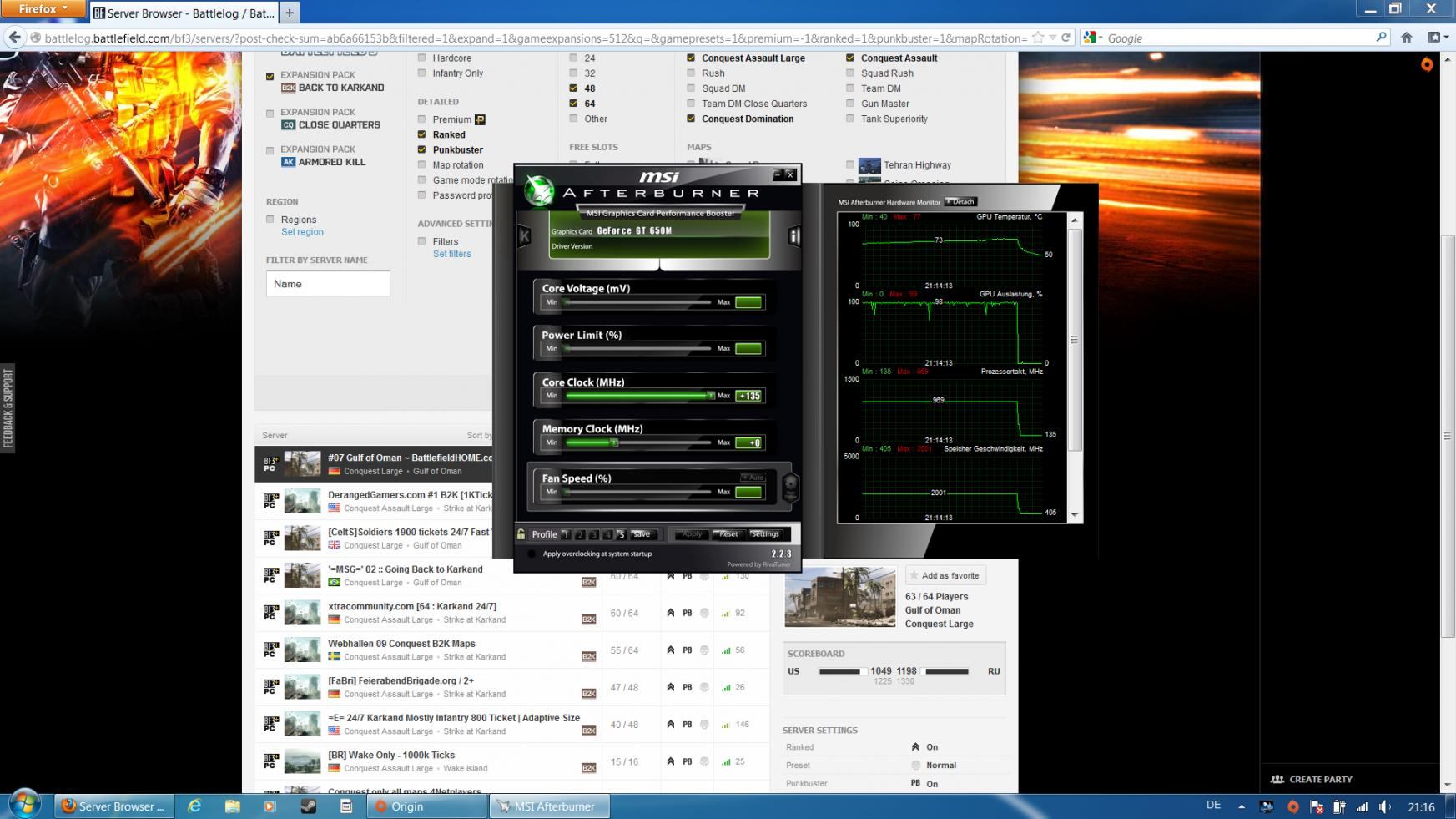Toggle the profile lock padlock icon

click(x=521, y=534)
